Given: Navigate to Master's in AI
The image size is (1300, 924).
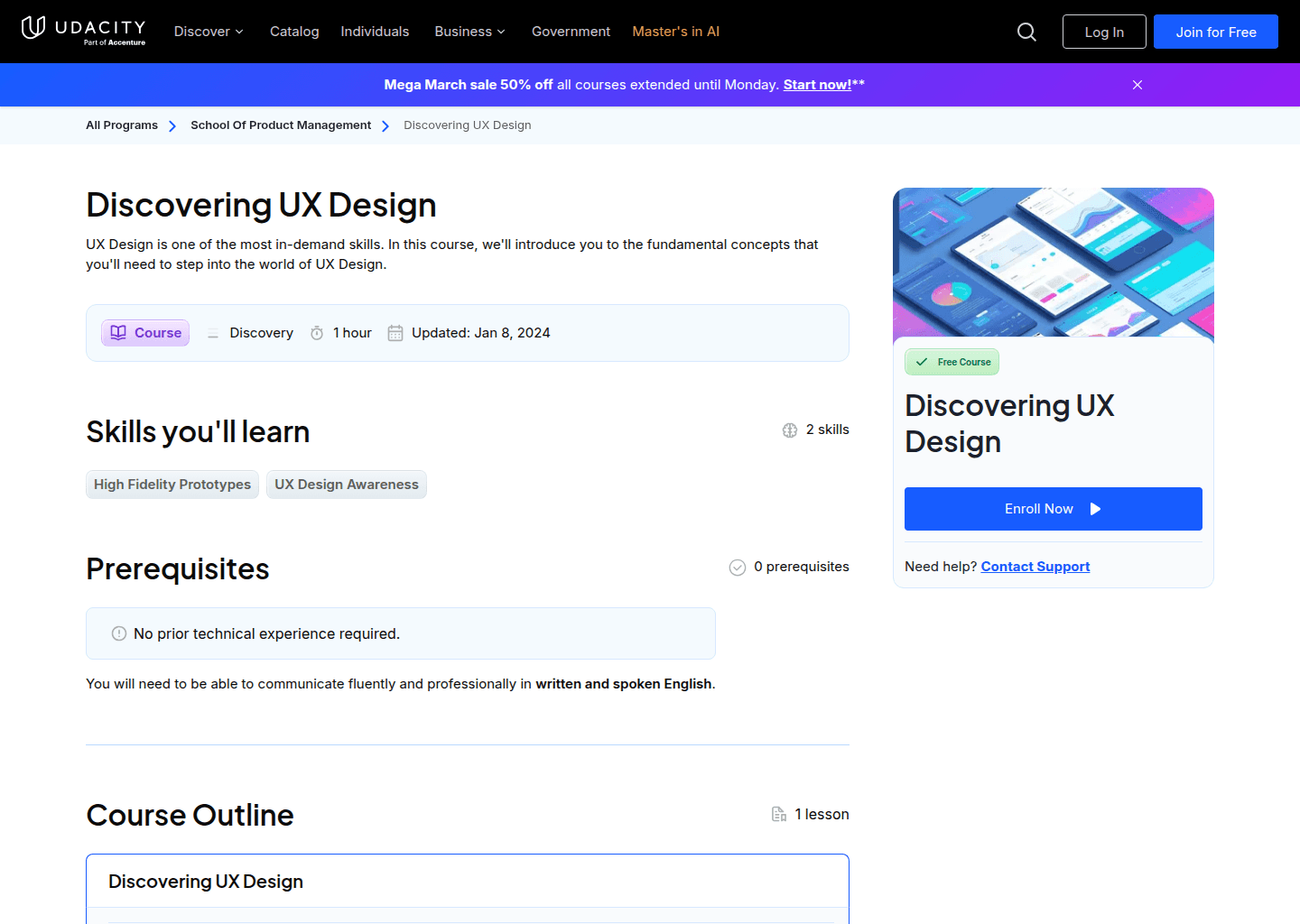Looking at the screenshot, I should click(675, 31).
